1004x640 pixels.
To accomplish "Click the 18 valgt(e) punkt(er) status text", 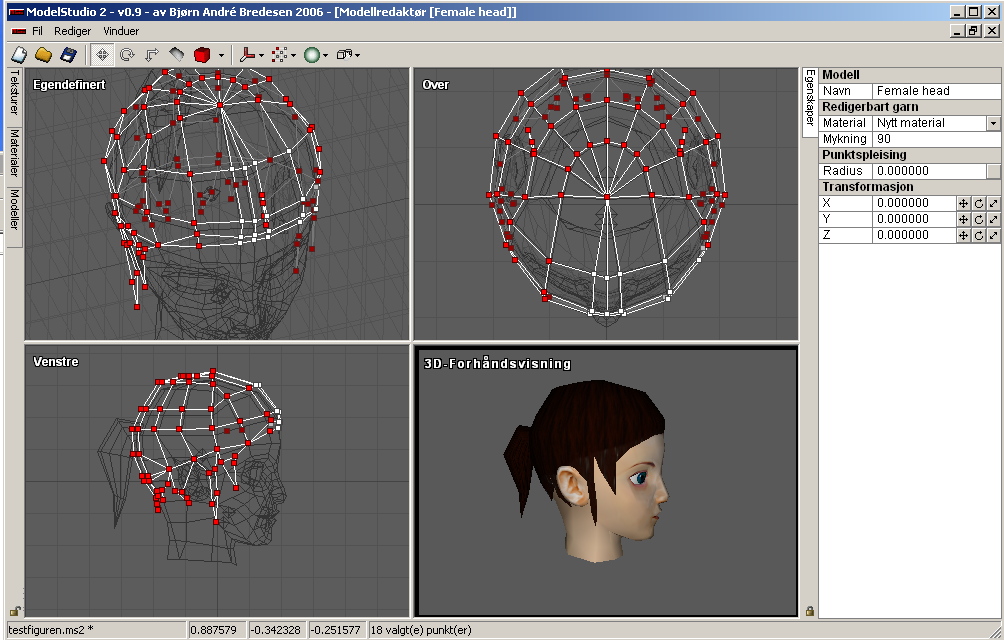I will pos(421,630).
